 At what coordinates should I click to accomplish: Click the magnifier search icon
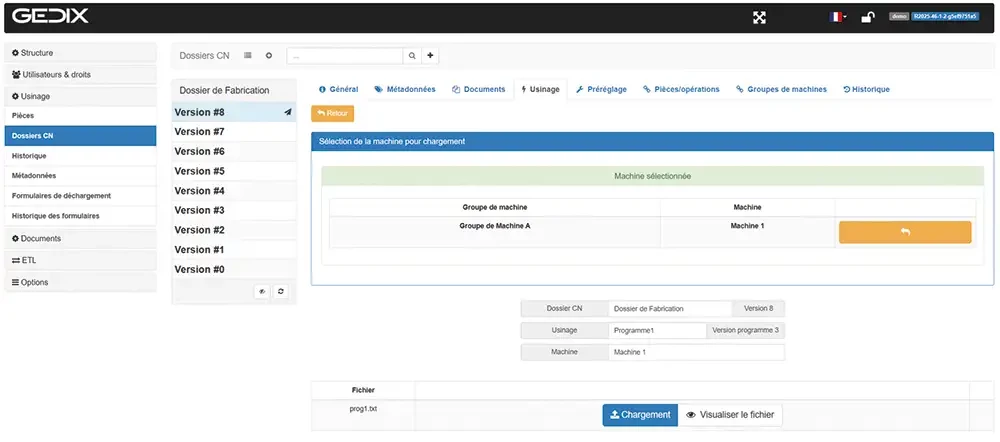(411, 56)
